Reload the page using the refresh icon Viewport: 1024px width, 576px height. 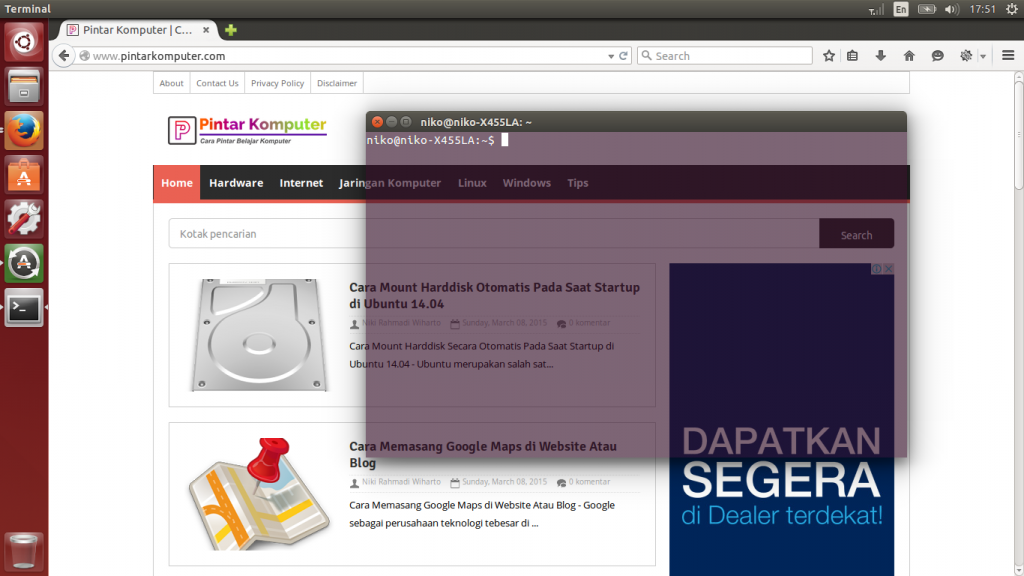pyautogui.click(x=624, y=56)
